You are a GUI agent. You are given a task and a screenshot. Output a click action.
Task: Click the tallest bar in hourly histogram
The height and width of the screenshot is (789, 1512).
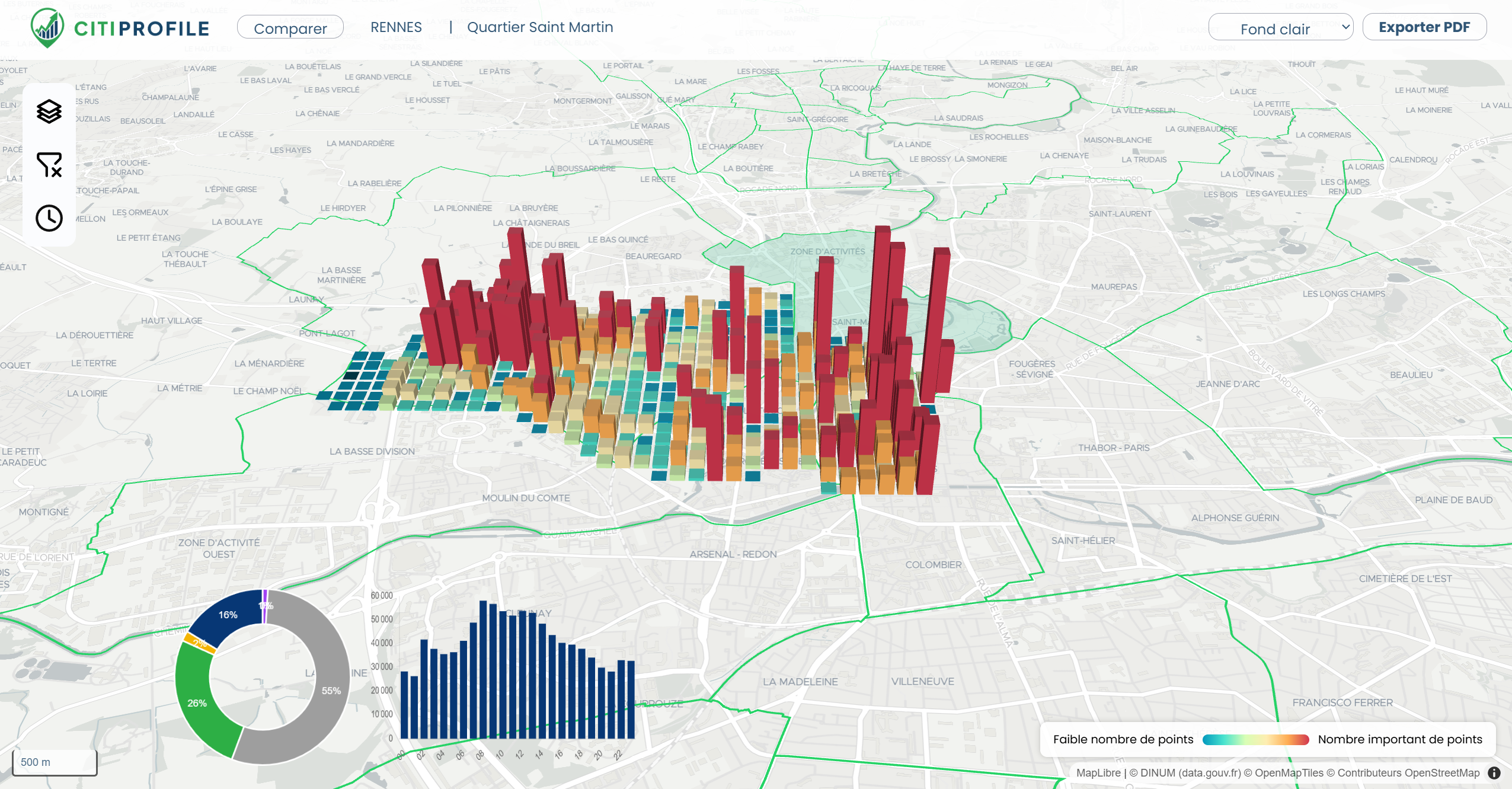[483, 670]
